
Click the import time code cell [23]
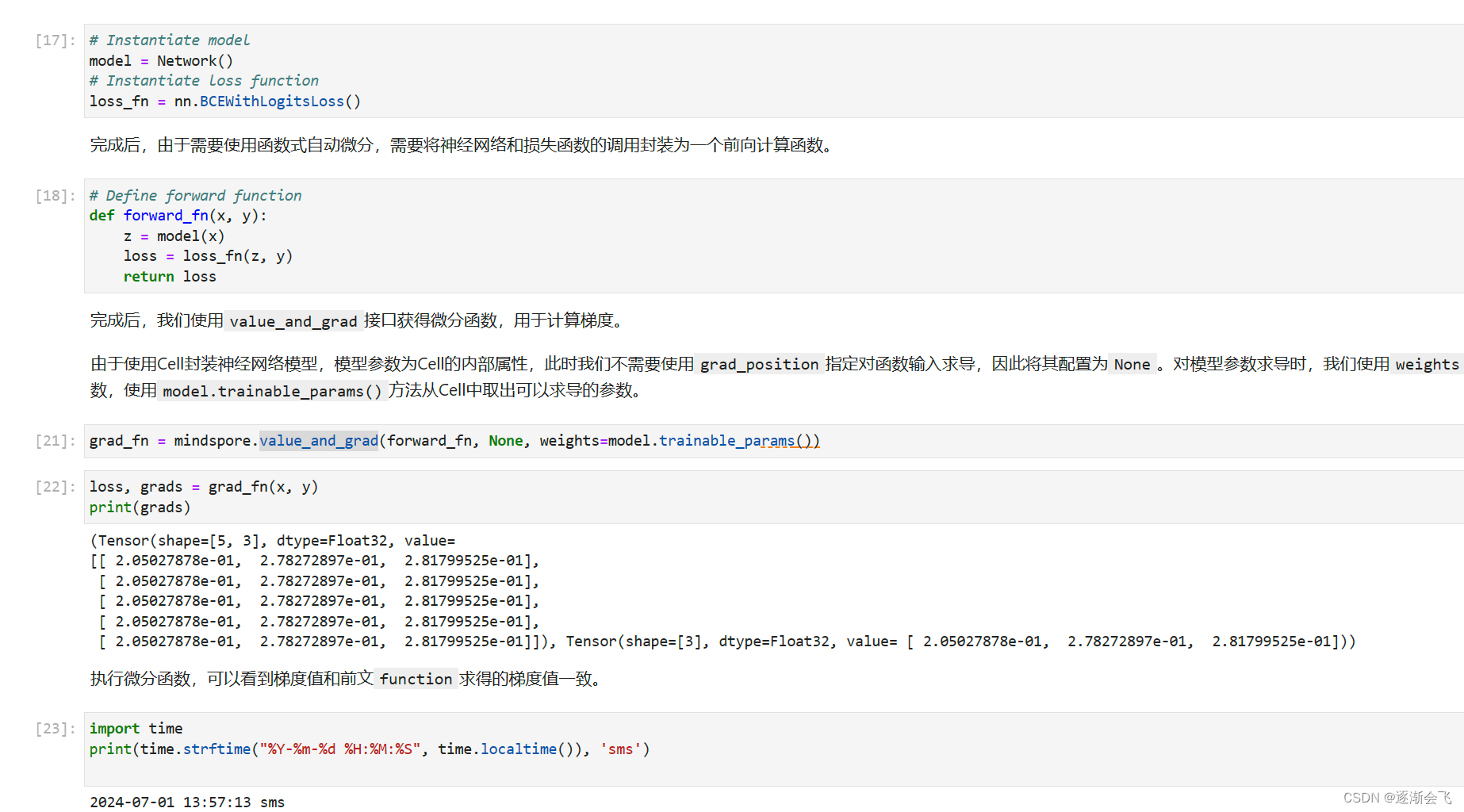pyautogui.click(x=773, y=749)
